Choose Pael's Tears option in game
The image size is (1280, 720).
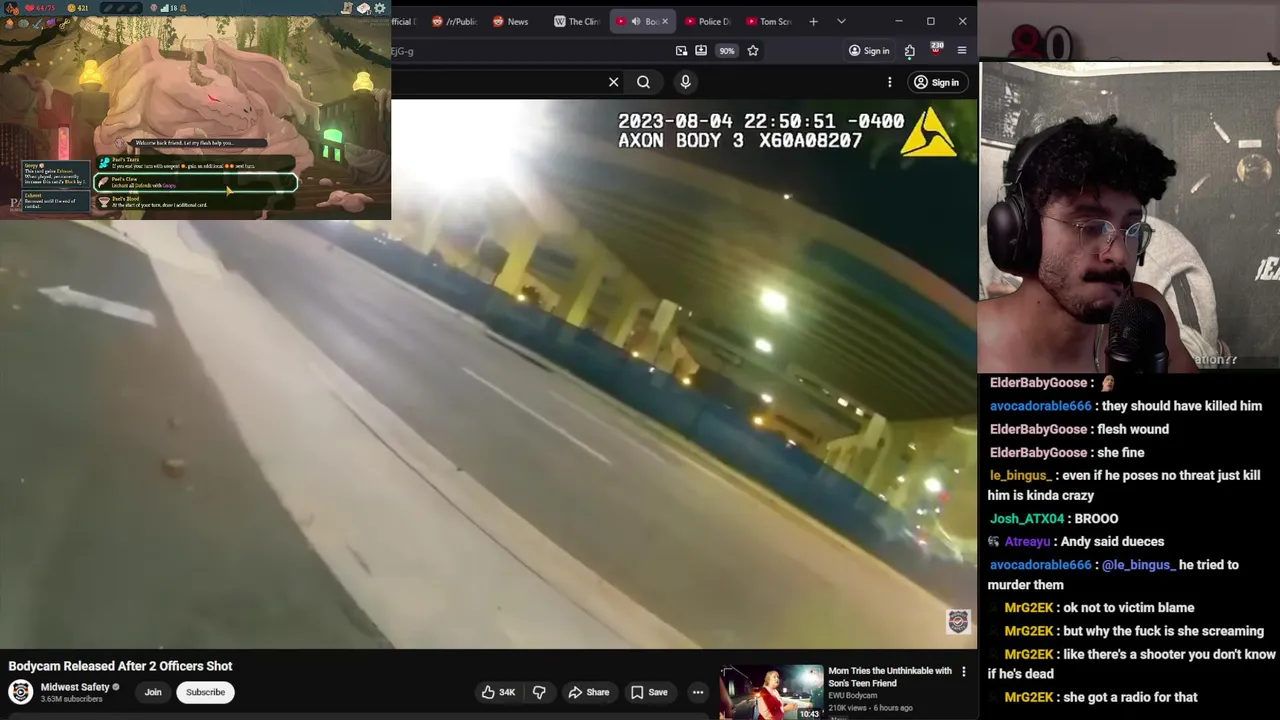[196, 163]
